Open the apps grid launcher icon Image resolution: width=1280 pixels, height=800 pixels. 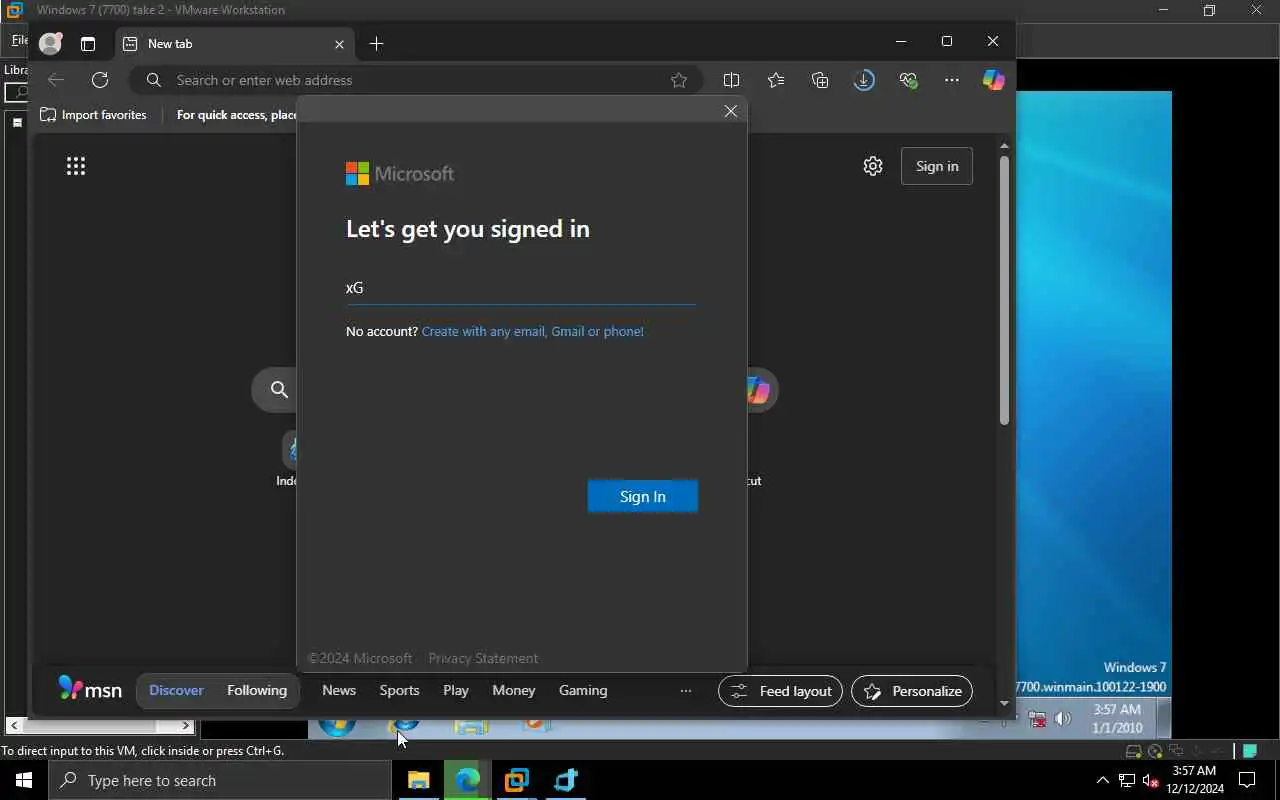coord(76,166)
